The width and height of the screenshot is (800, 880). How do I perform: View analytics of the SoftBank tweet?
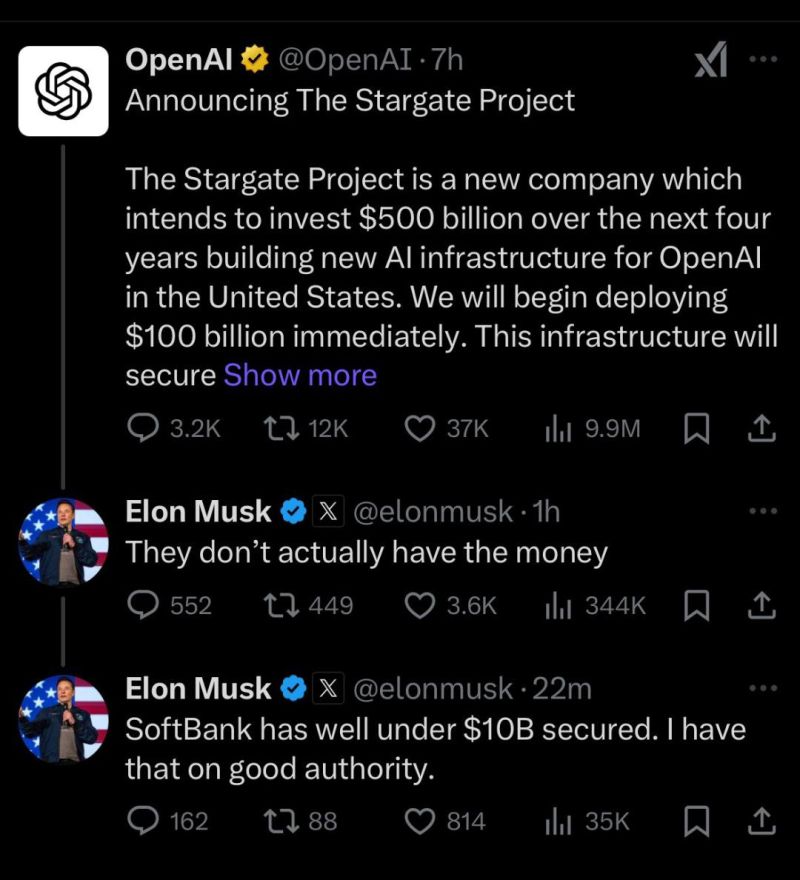tap(557, 821)
